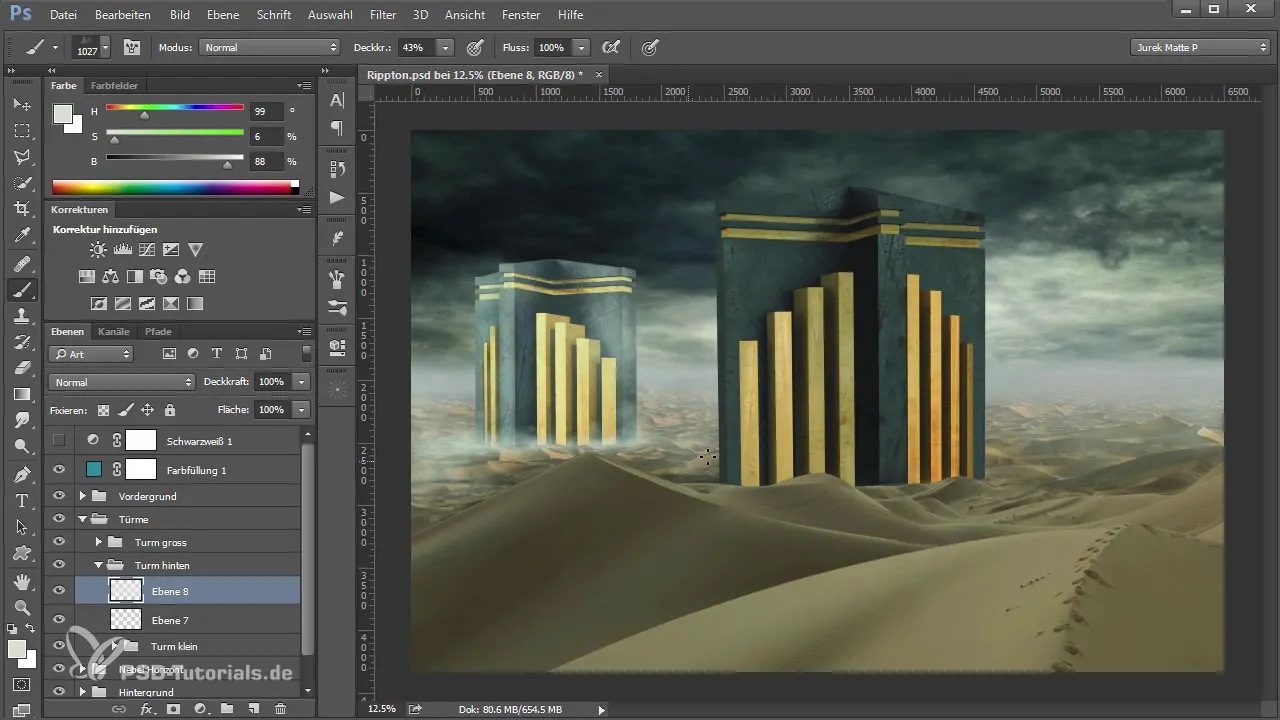Enable airbrush mode icon
The height and width of the screenshot is (720, 1280).
click(x=609, y=47)
